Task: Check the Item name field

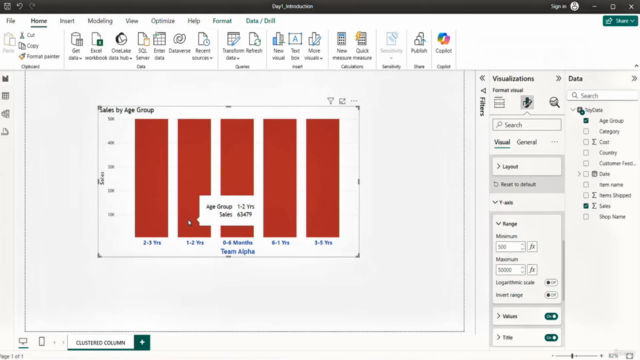Action: [586, 184]
